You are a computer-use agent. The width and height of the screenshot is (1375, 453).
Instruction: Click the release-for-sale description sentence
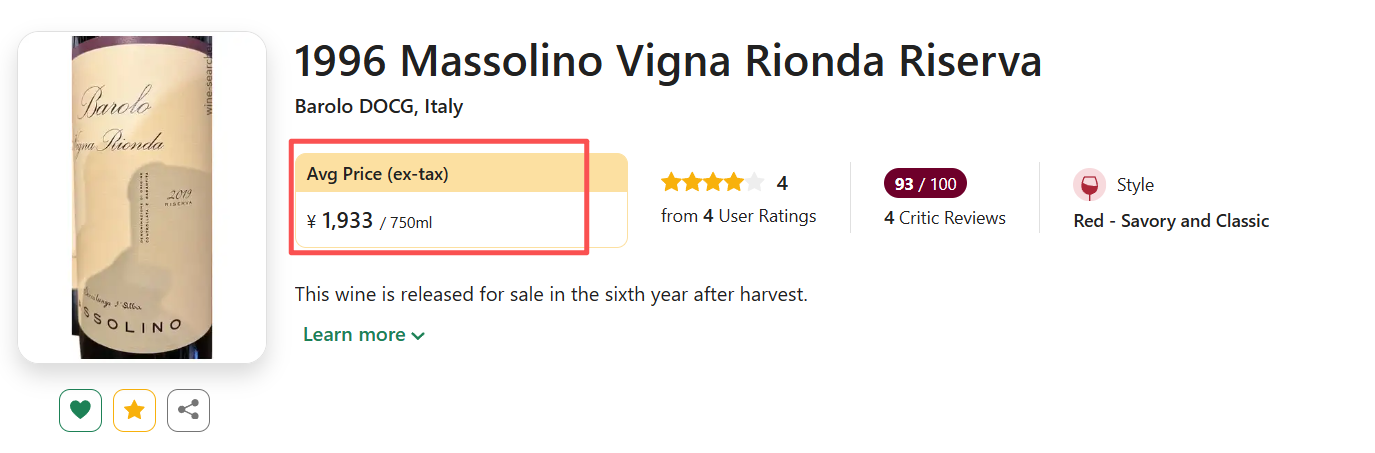pos(551,295)
